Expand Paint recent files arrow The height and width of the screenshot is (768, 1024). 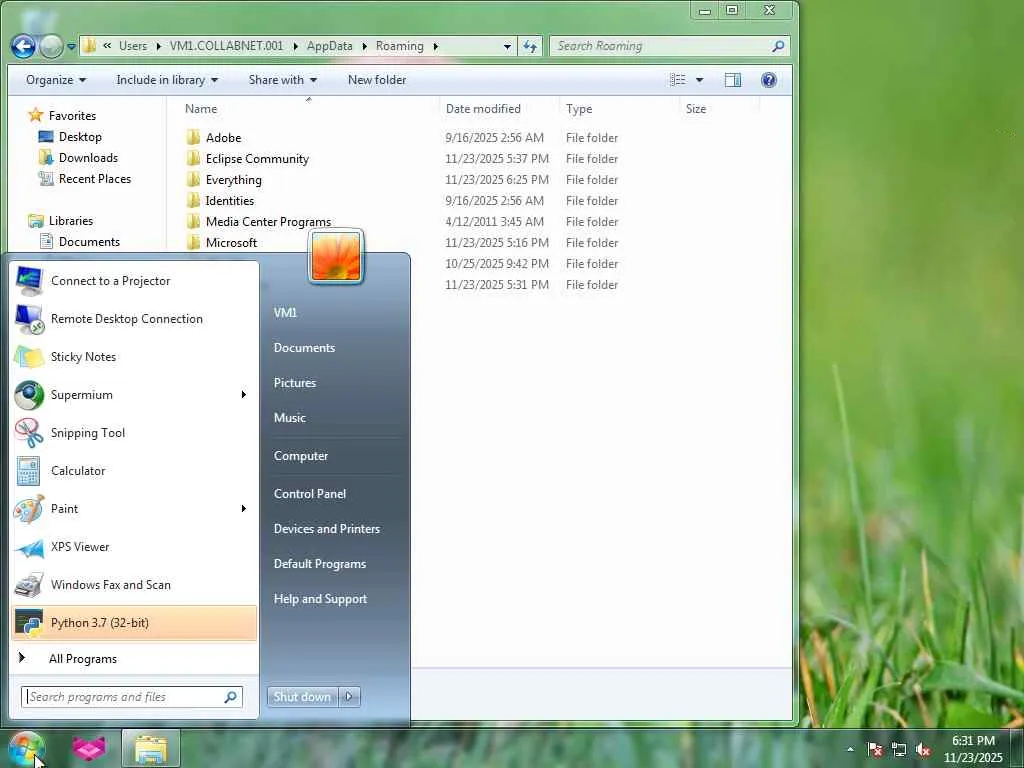(x=244, y=508)
